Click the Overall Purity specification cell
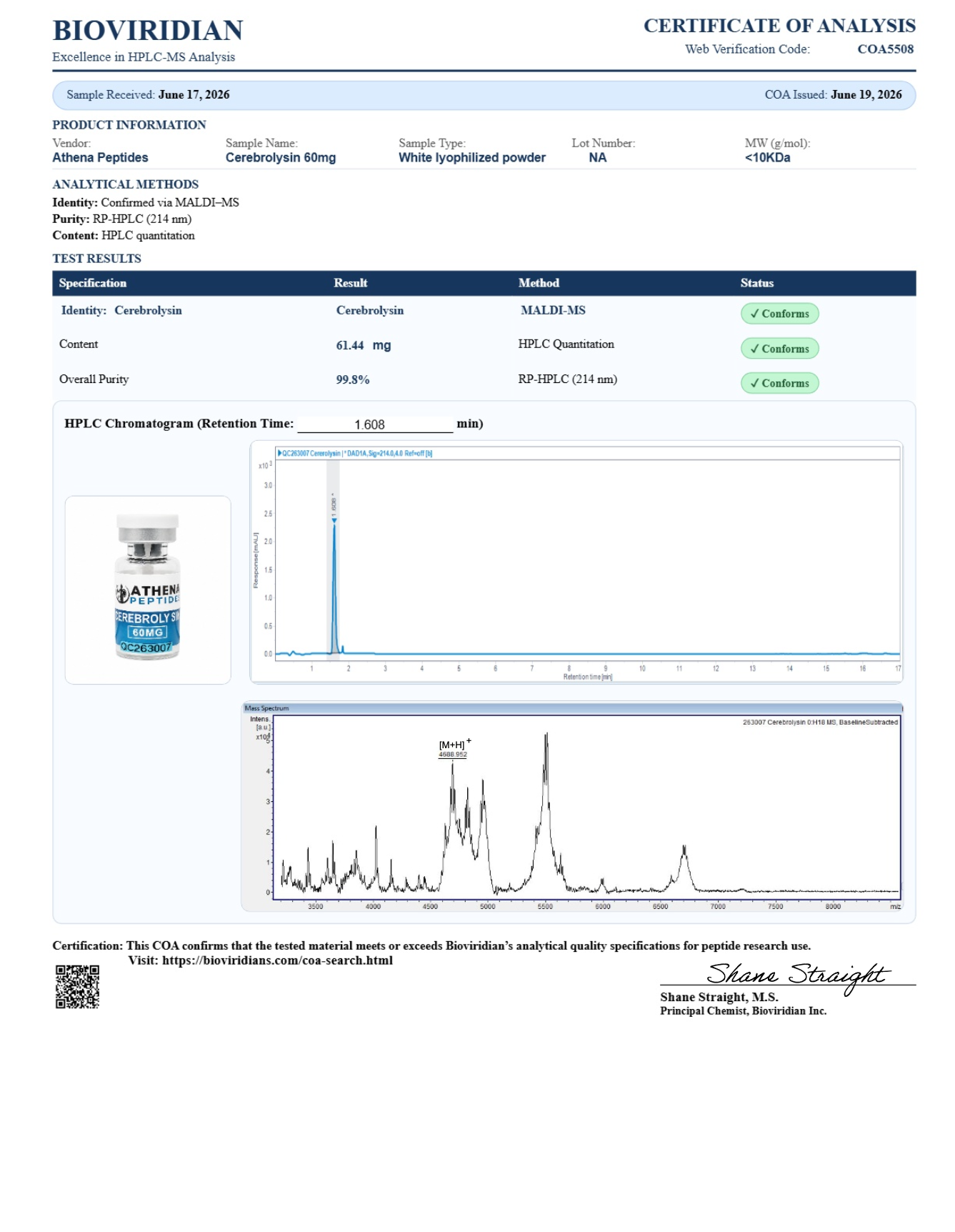This screenshot has height=1232, width=955. point(94,379)
